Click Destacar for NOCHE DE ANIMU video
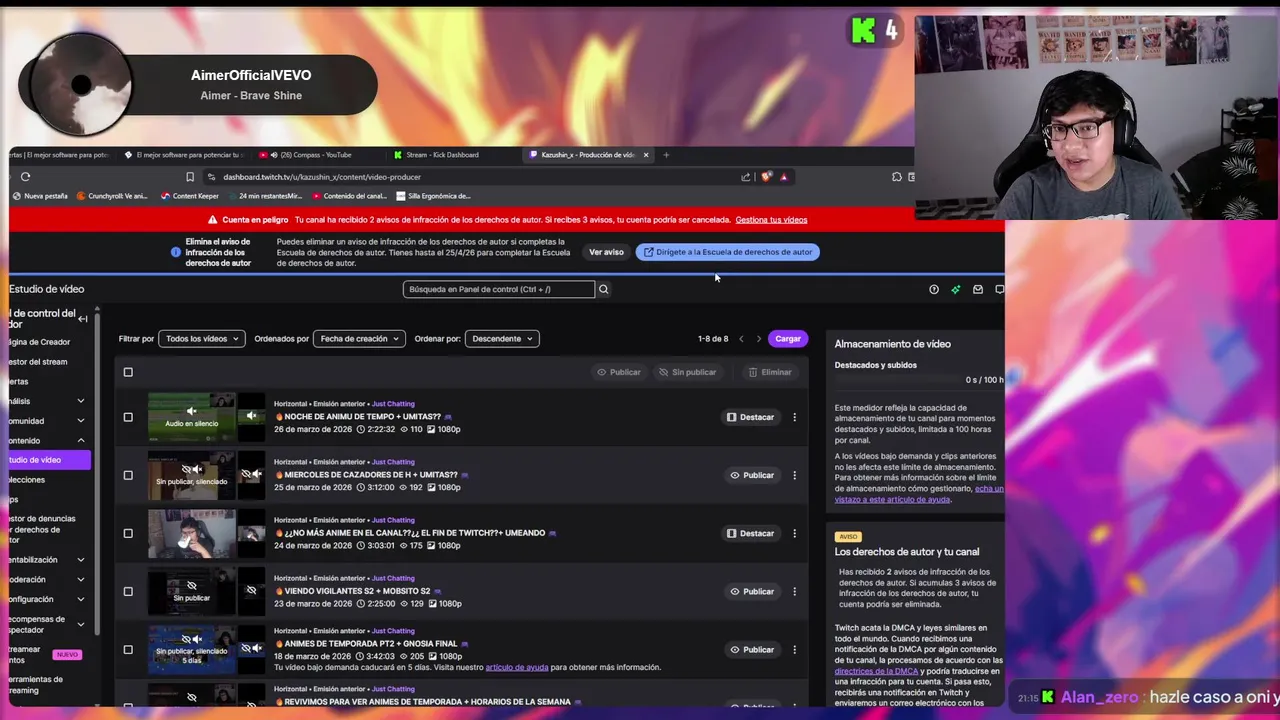The height and width of the screenshot is (720, 1280). pyautogui.click(x=750, y=417)
